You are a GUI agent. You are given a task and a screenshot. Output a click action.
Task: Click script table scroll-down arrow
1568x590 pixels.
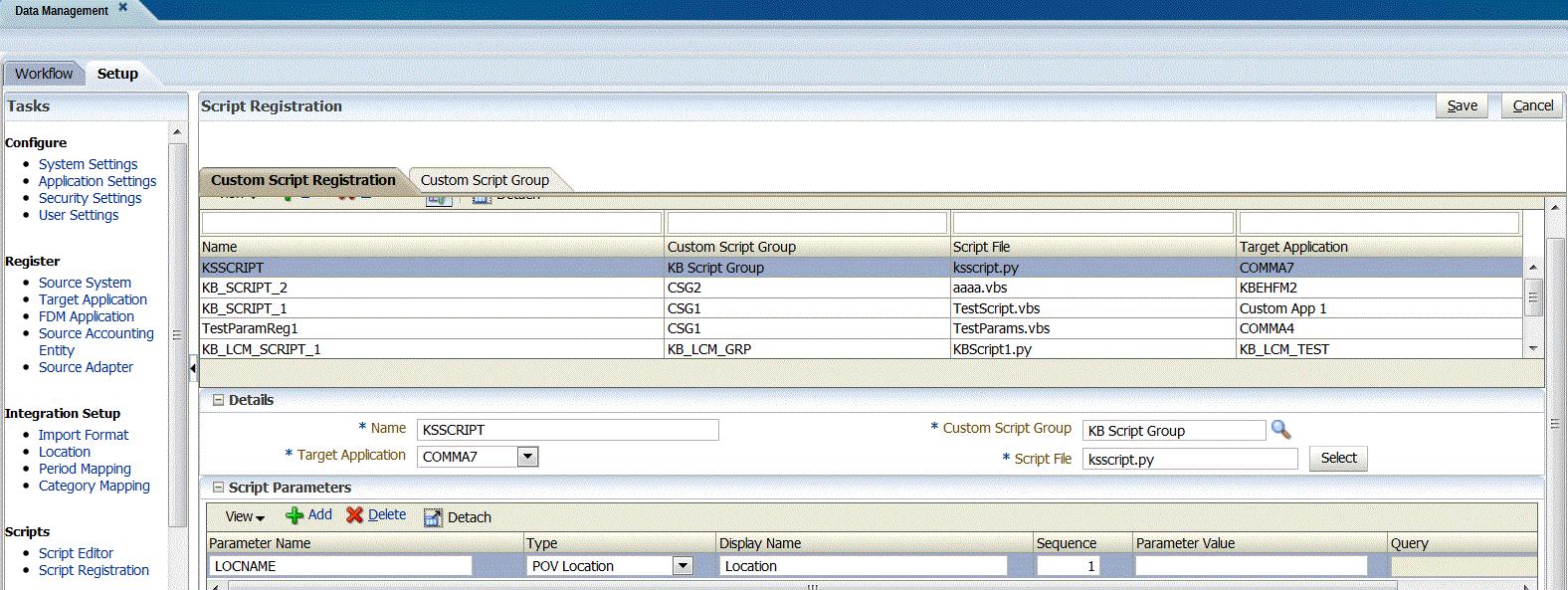click(1533, 348)
